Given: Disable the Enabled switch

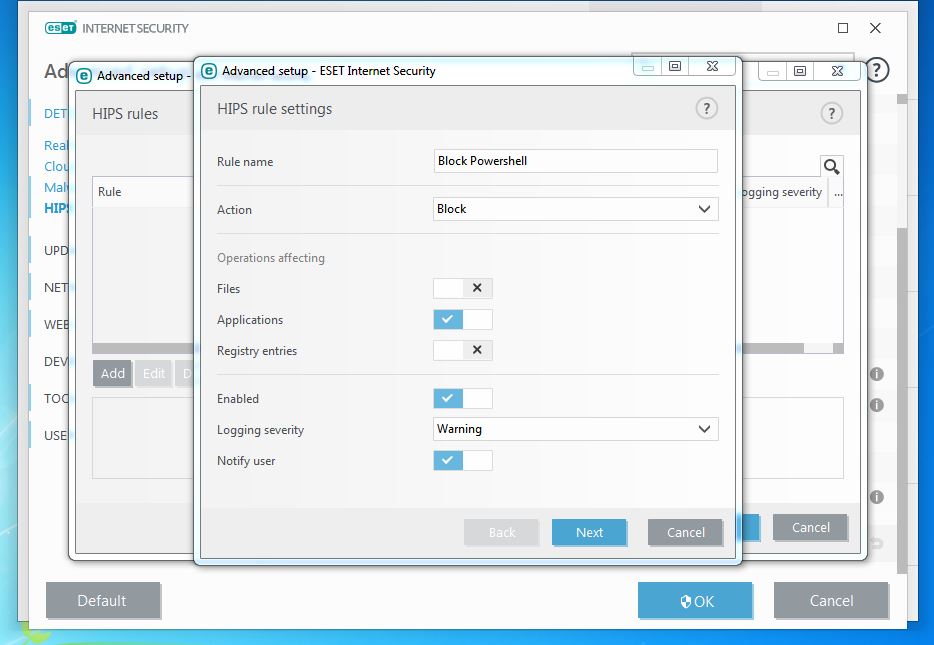Looking at the screenshot, I should 463,398.
